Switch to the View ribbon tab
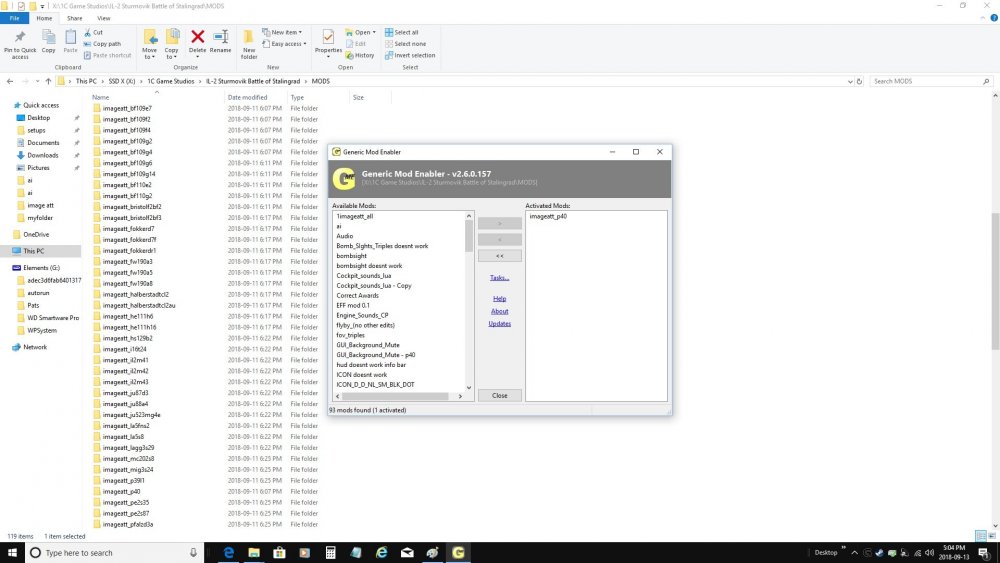The height and width of the screenshot is (563, 1000). 104,18
